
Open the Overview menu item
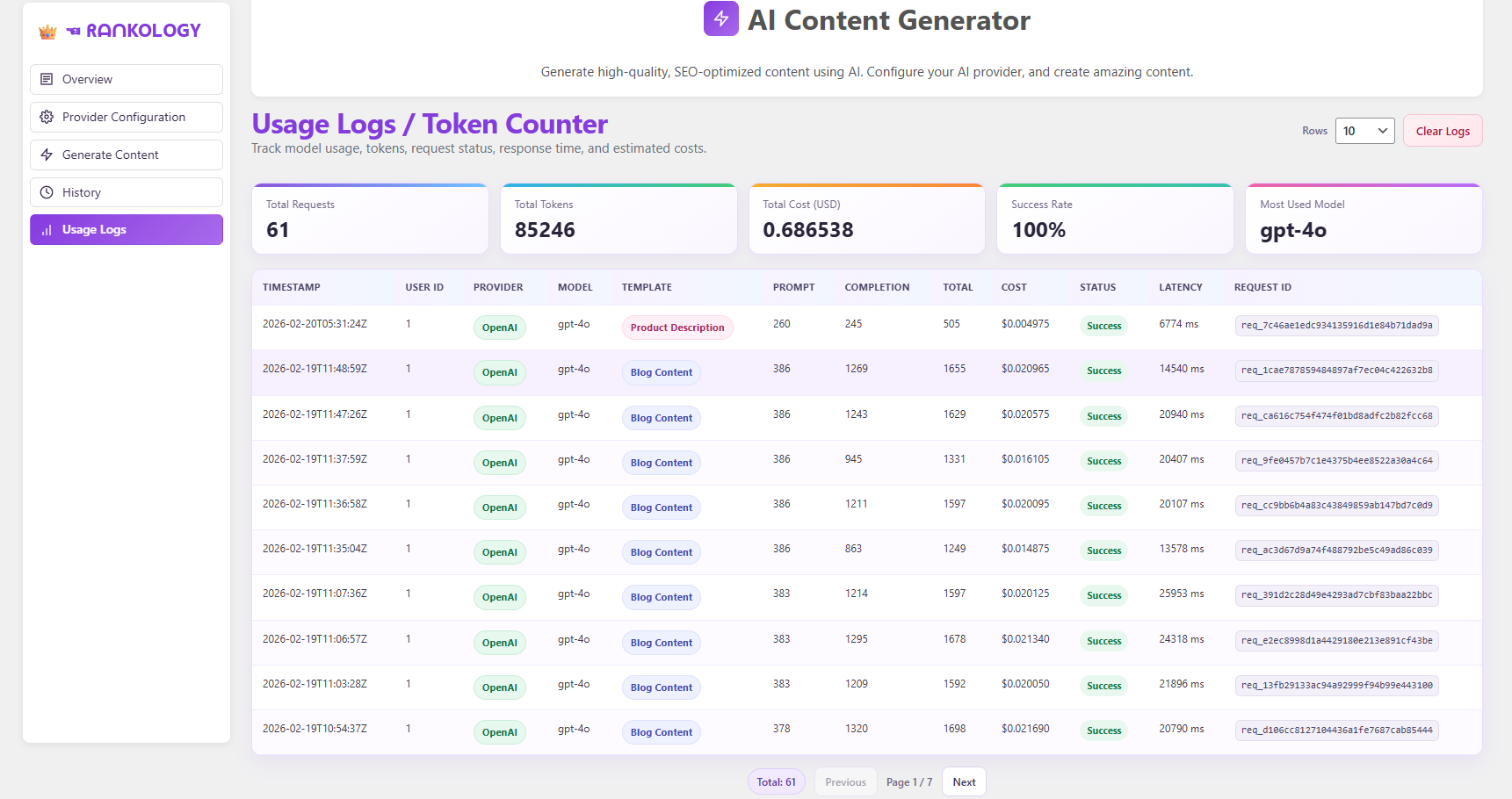[127, 79]
